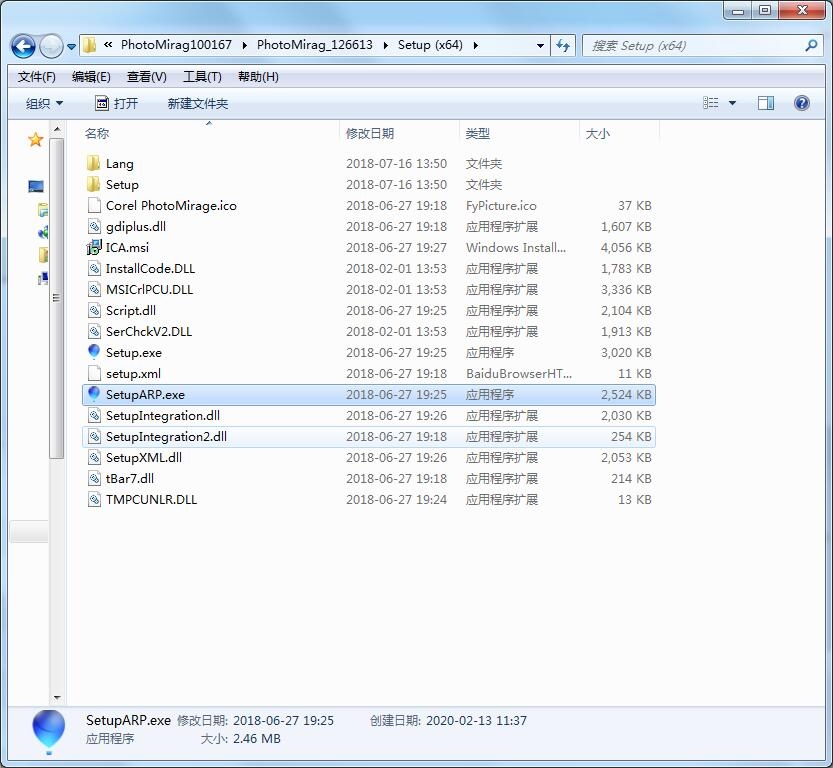Select the TMPCUNLR.DLL file icon

point(94,499)
